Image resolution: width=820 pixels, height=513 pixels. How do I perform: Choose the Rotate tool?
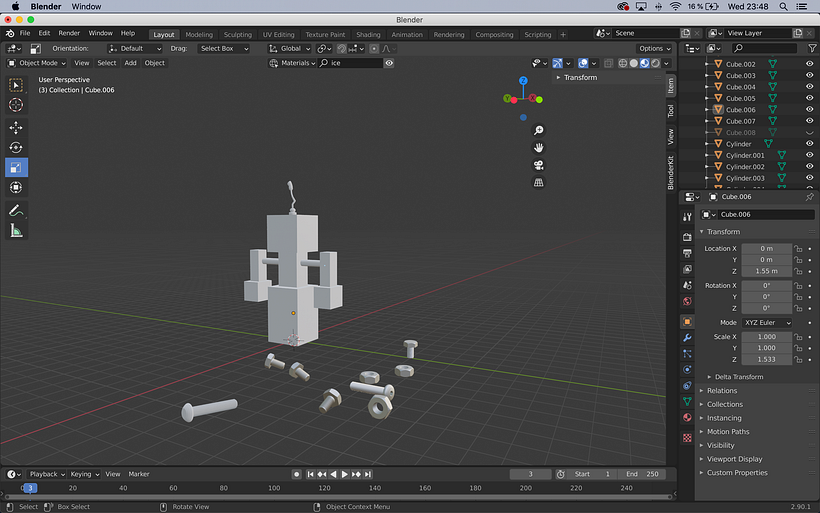tap(16, 147)
